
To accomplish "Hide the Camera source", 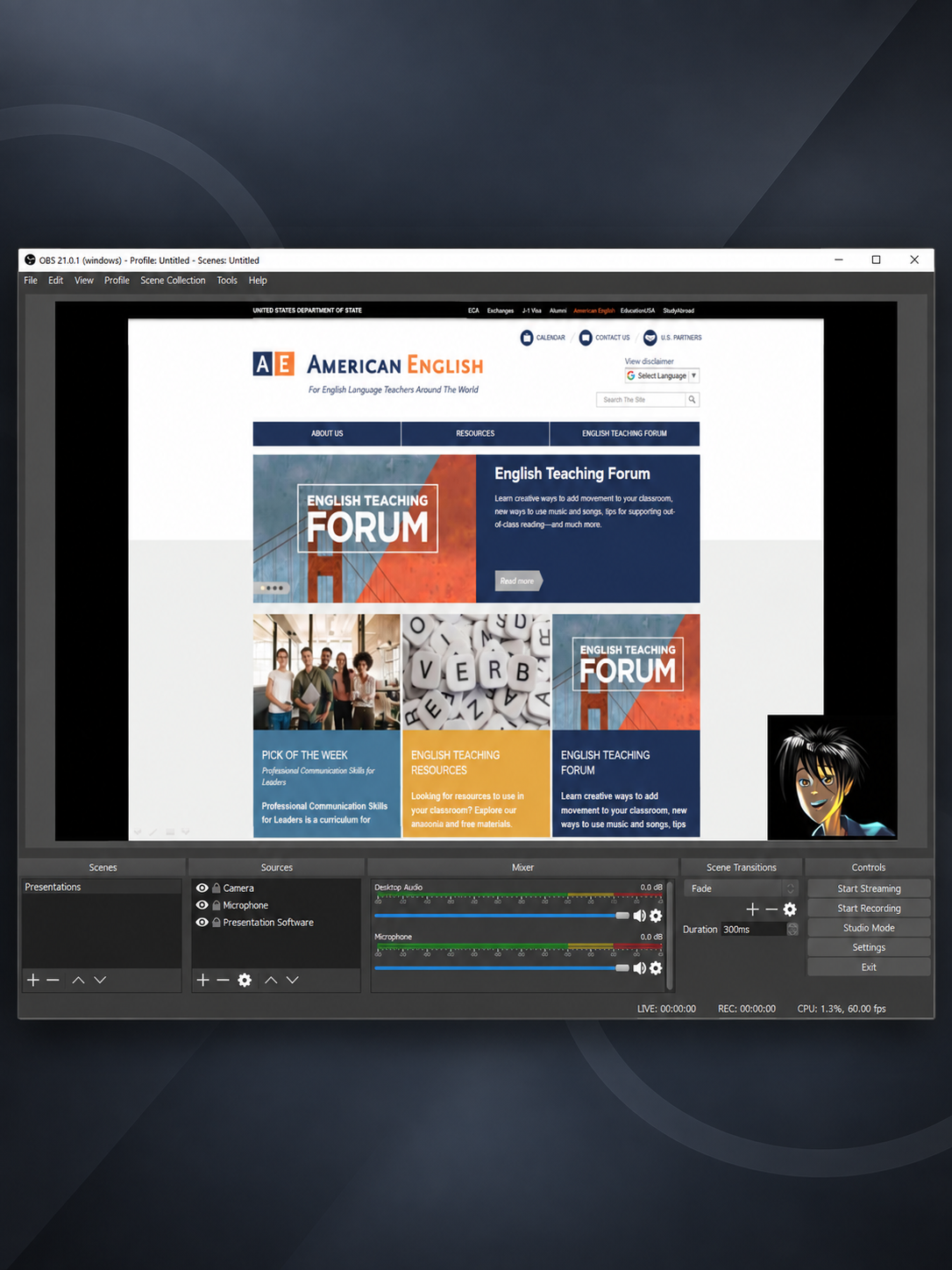I will click(202, 888).
